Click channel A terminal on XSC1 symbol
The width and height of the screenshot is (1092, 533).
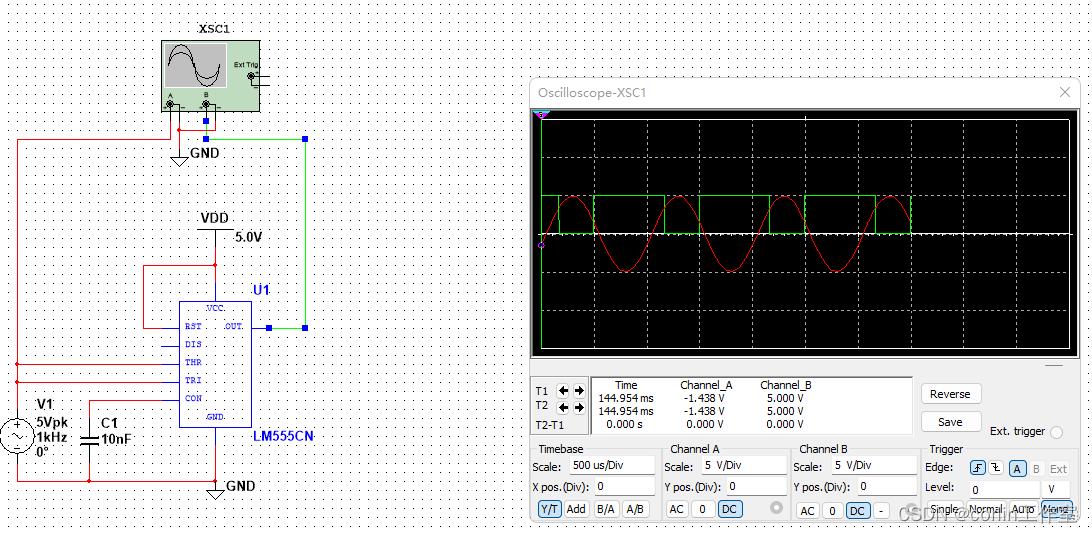coord(169,105)
